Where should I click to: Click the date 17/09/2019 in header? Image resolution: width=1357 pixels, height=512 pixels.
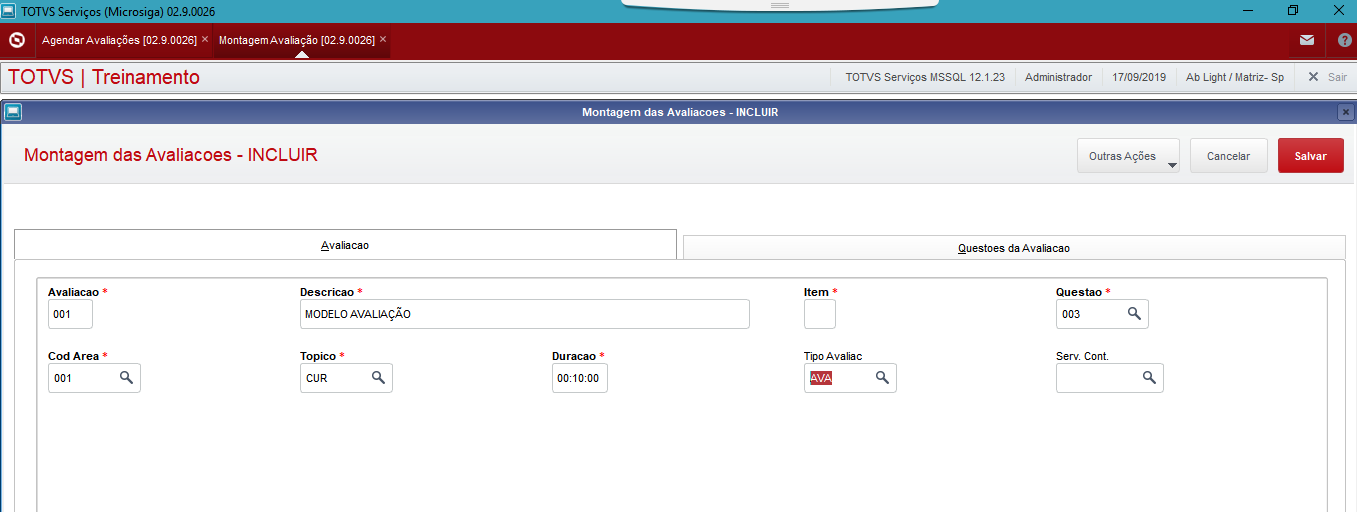[1139, 77]
